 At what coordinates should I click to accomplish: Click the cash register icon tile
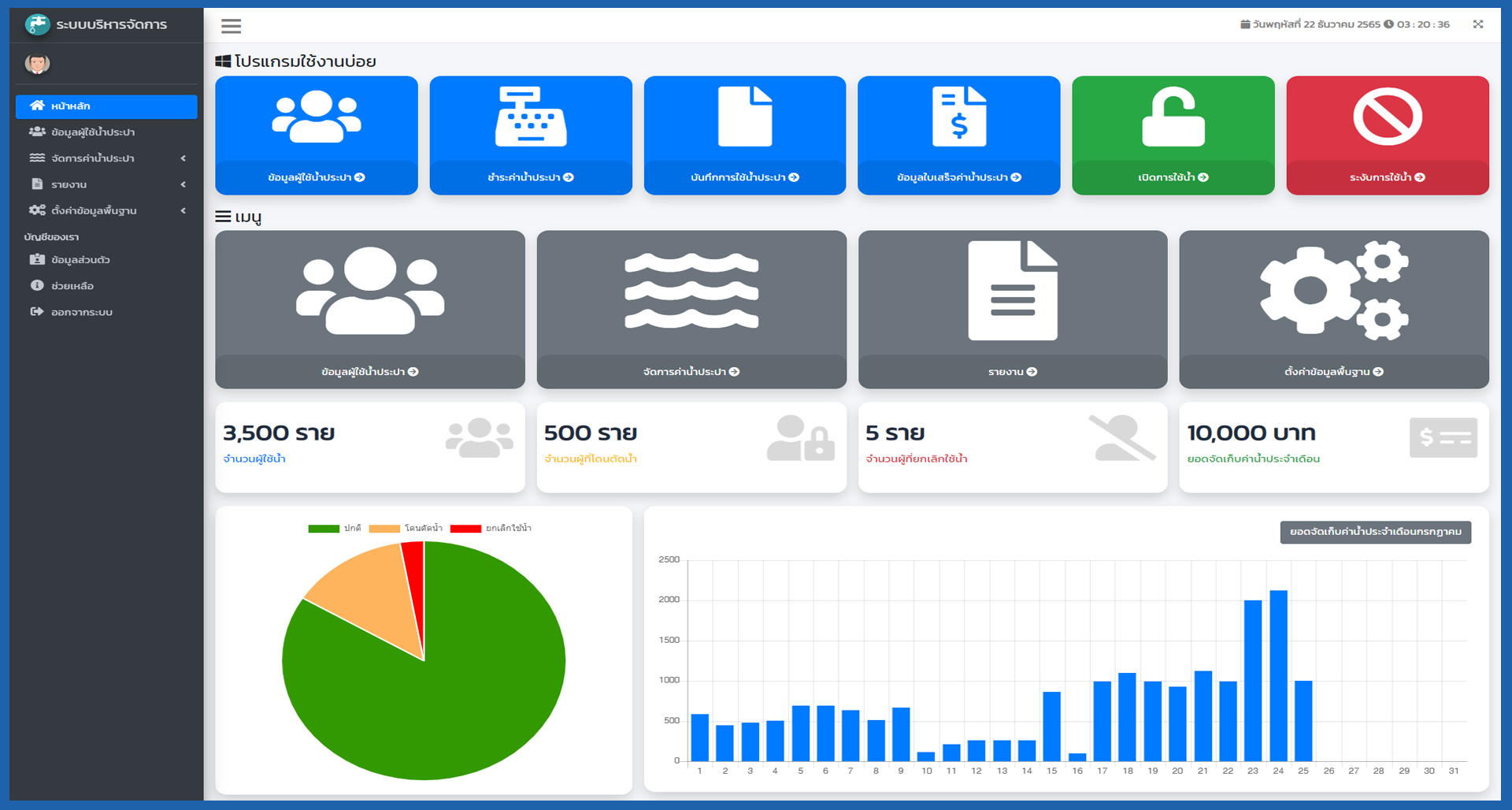tap(530, 117)
